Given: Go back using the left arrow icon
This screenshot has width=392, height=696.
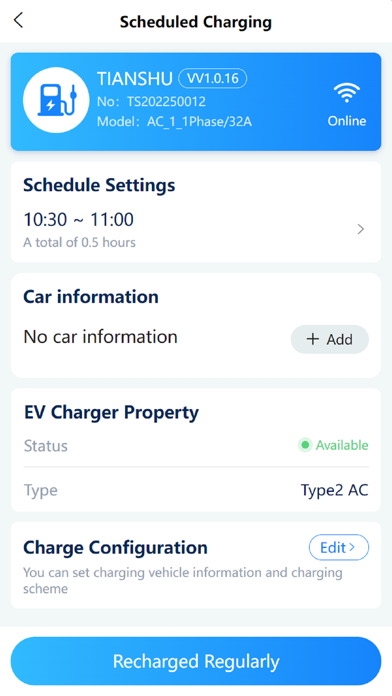Looking at the screenshot, I should coord(18,20).
